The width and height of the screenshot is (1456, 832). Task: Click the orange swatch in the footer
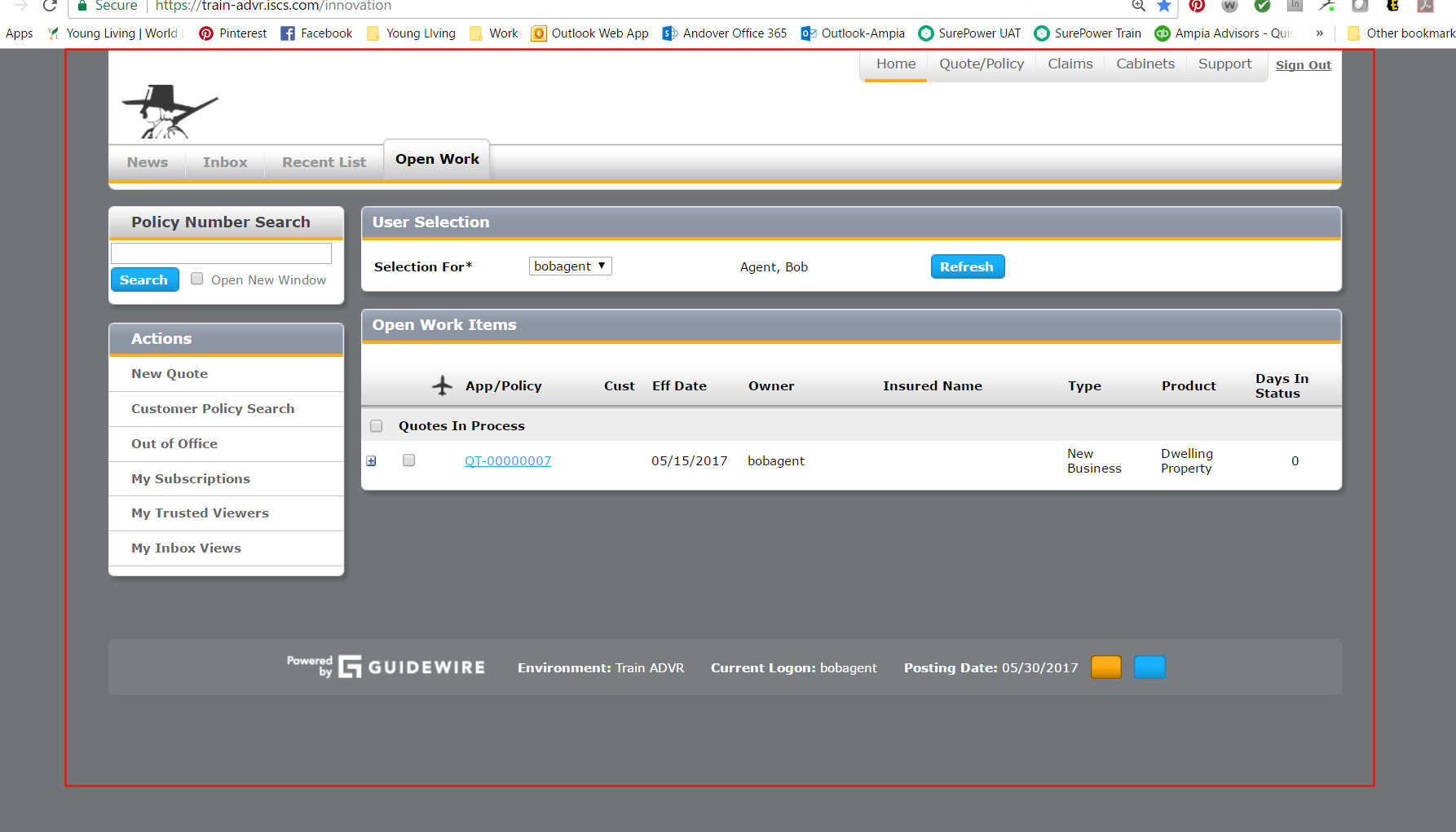coord(1105,667)
